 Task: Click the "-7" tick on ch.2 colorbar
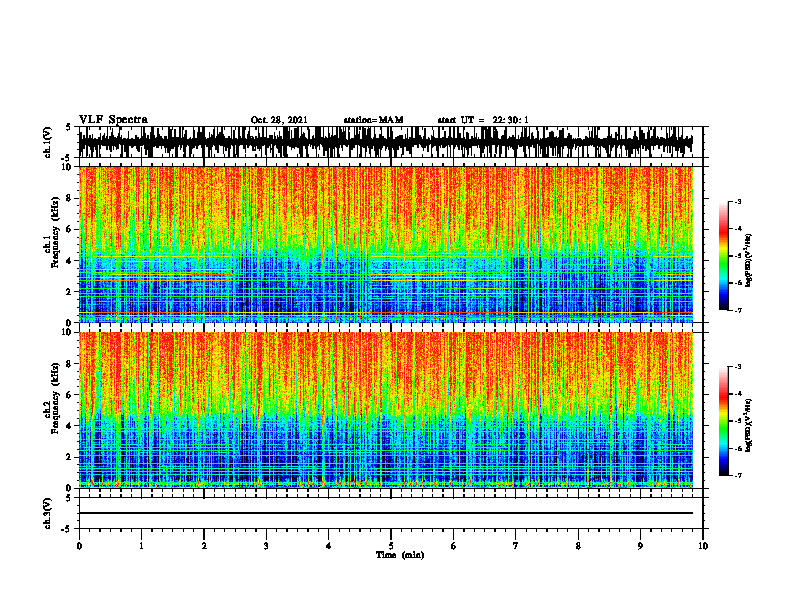tap(738, 475)
